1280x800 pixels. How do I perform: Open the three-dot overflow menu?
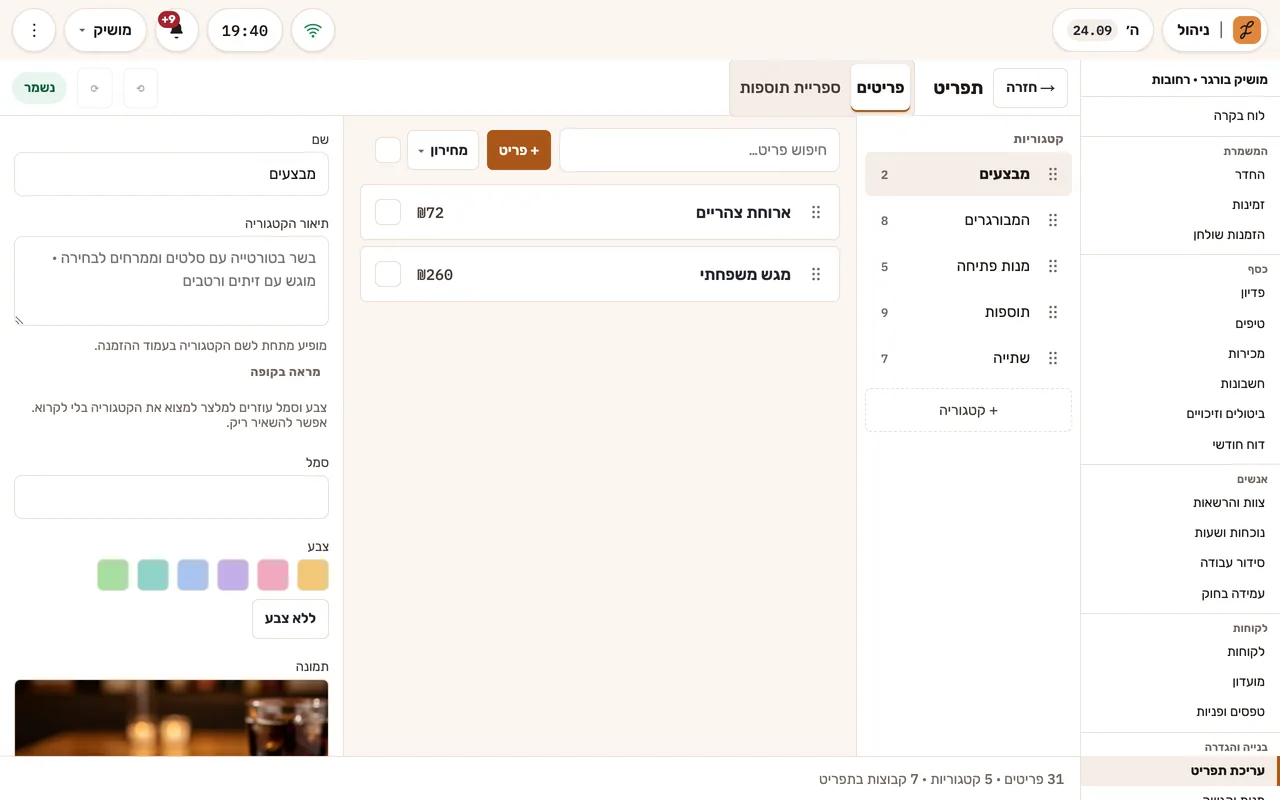pos(34,30)
